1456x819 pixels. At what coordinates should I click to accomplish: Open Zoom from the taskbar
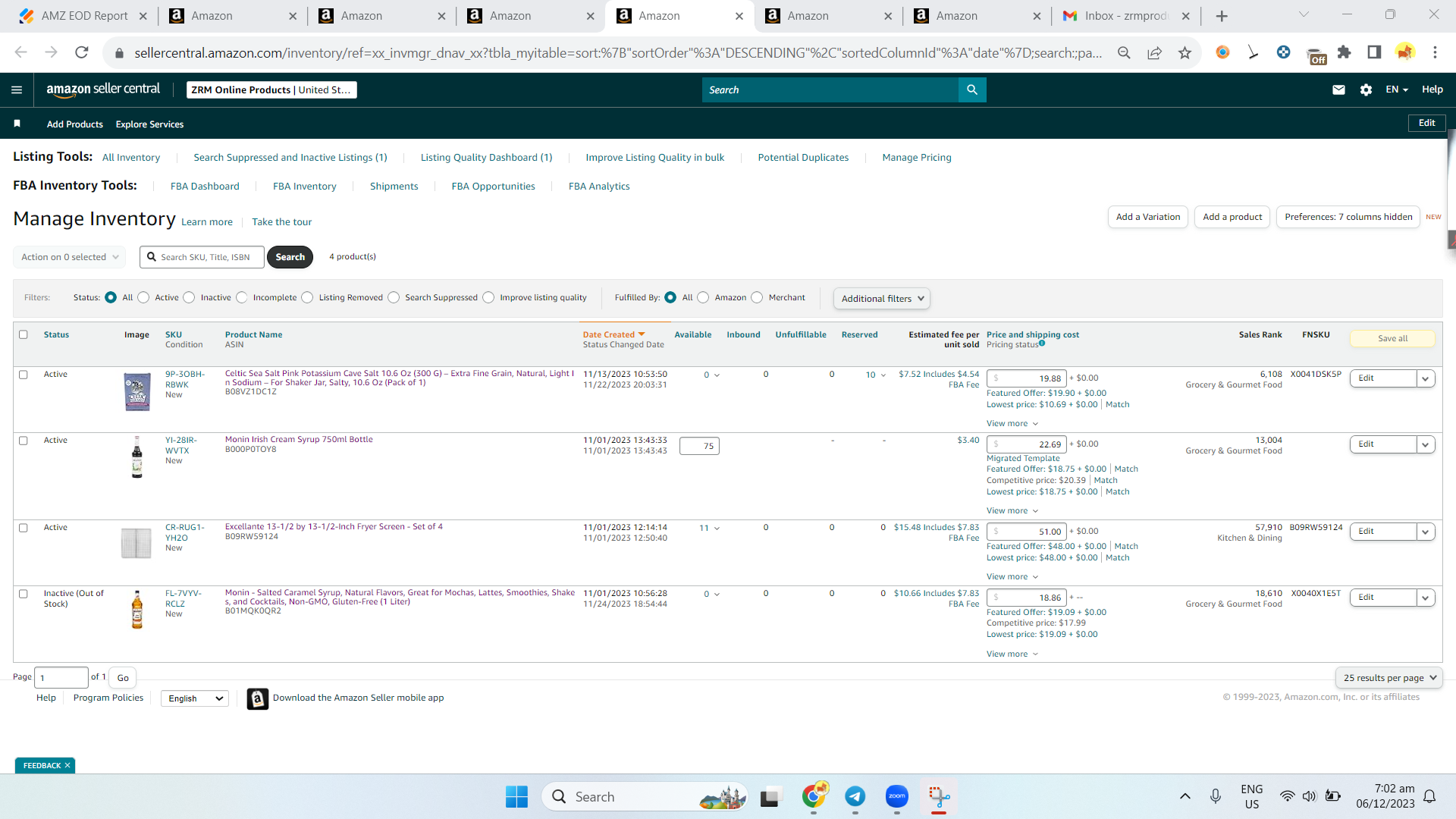pyautogui.click(x=897, y=796)
